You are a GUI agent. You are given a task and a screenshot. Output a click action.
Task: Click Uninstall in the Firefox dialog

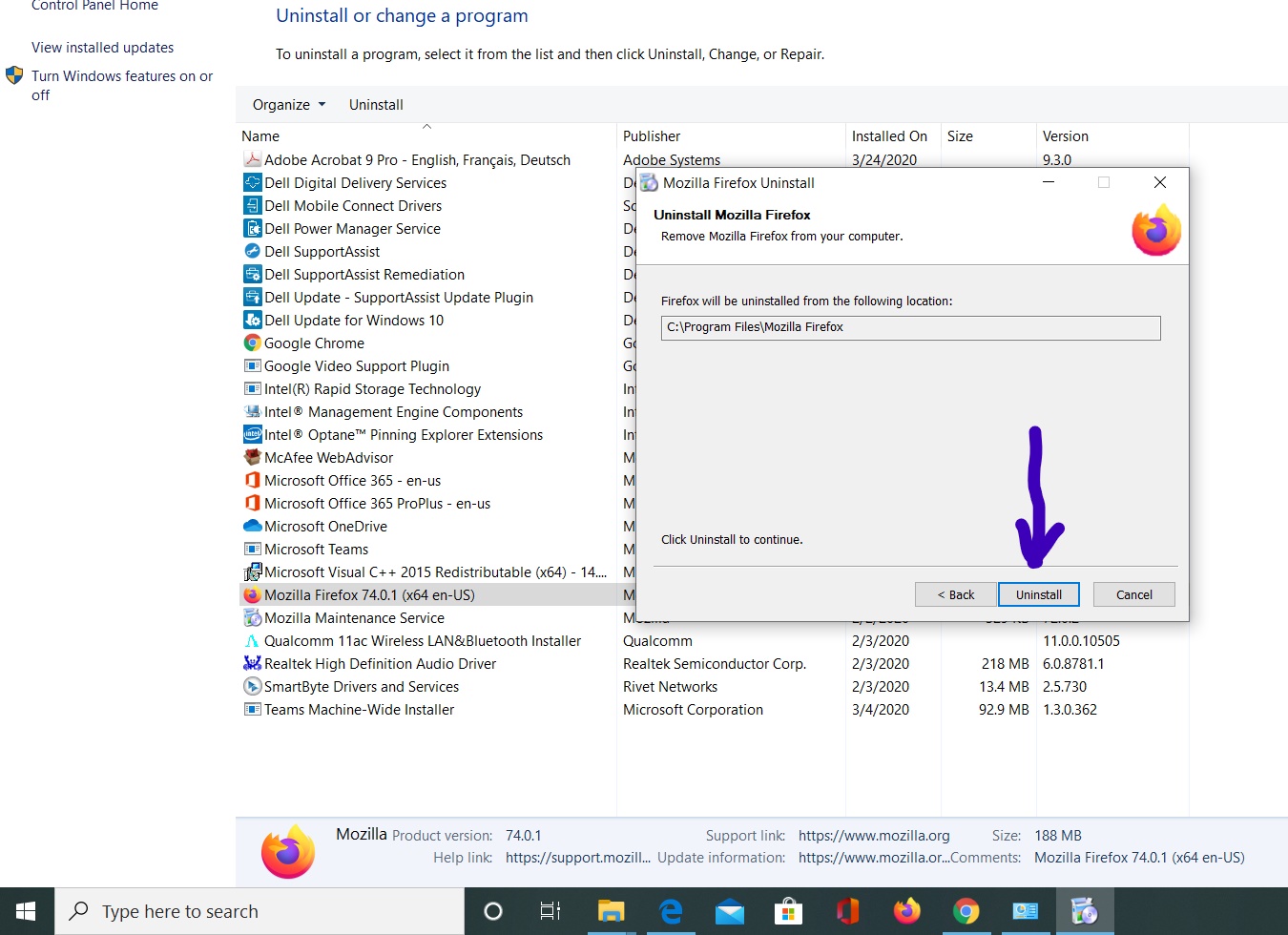pos(1038,594)
